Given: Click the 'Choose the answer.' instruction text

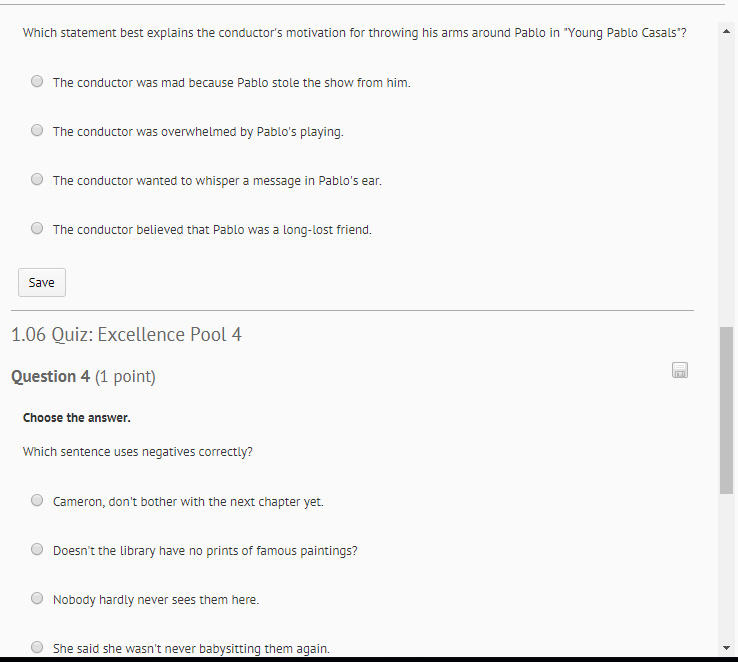Looking at the screenshot, I should (77, 418).
